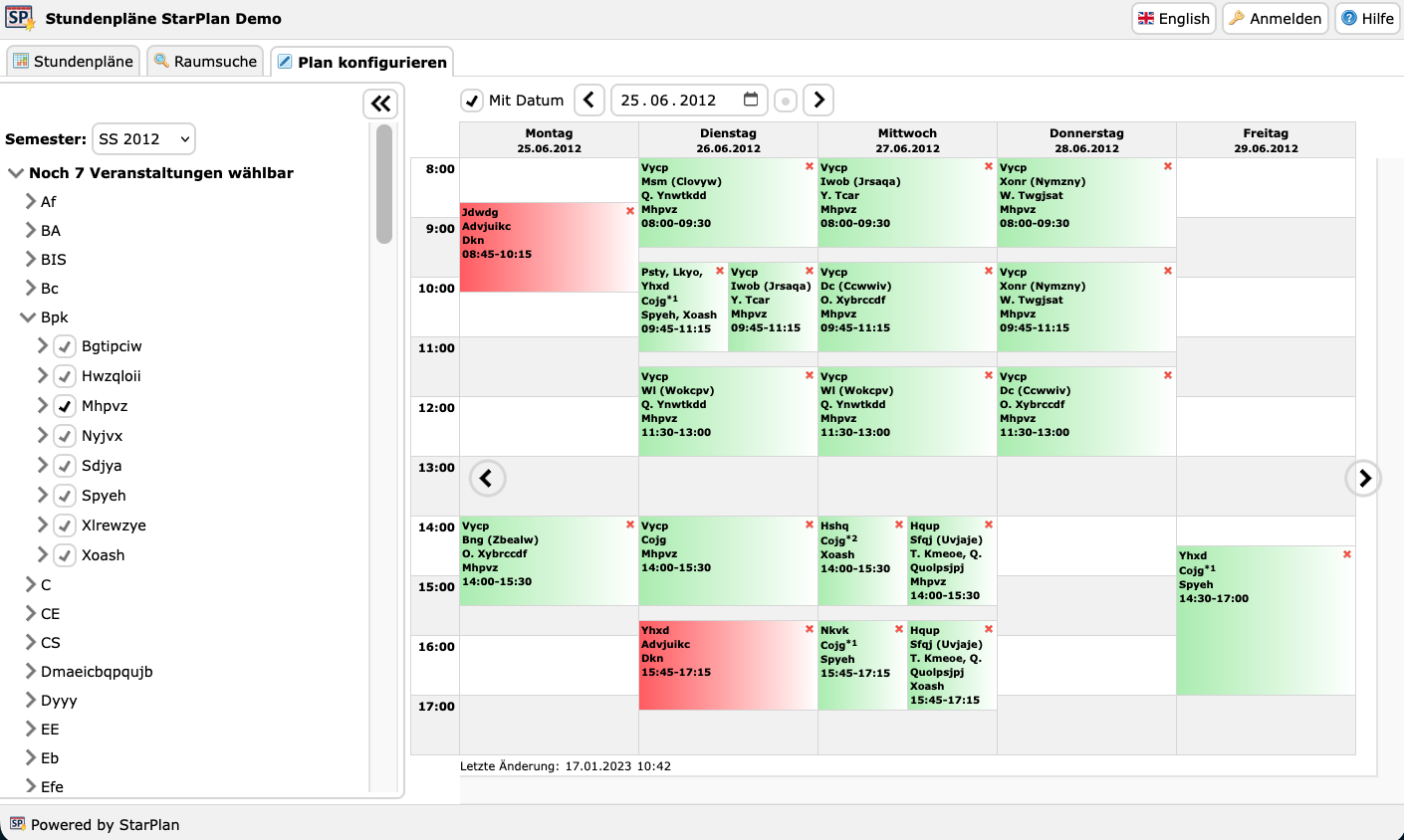Screen dimensions: 1404x840
Task: Open the calendar picker in date field
Action: [x=751, y=100]
